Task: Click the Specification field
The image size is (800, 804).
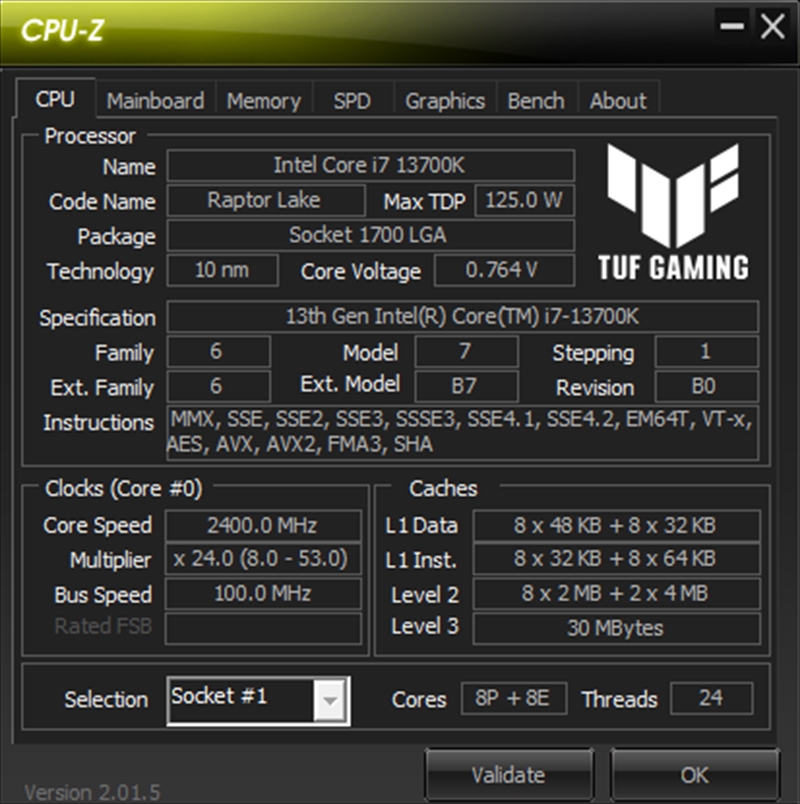Action: [x=463, y=316]
